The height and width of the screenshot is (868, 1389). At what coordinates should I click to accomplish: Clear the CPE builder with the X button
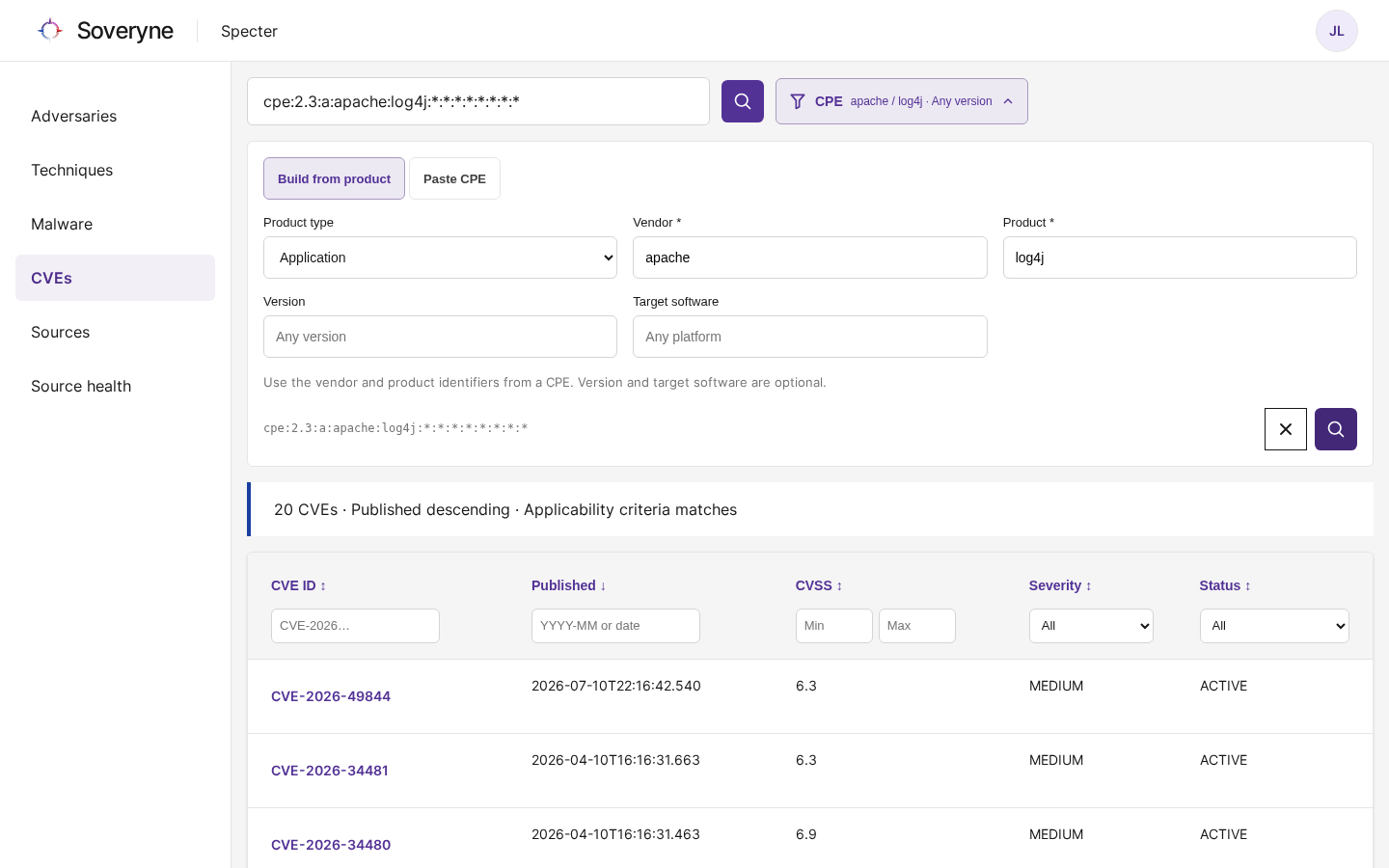[1286, 429]
